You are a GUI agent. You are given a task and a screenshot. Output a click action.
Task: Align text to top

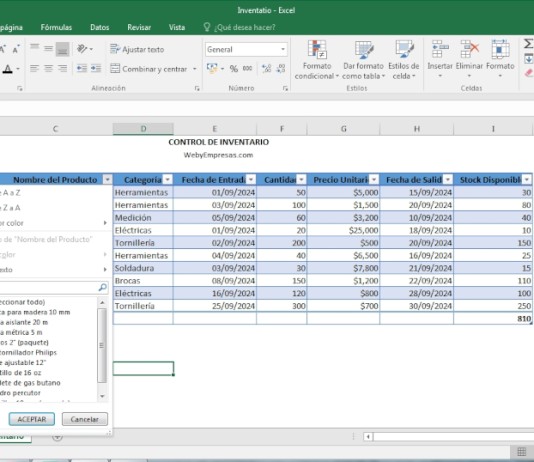(34, 49)
